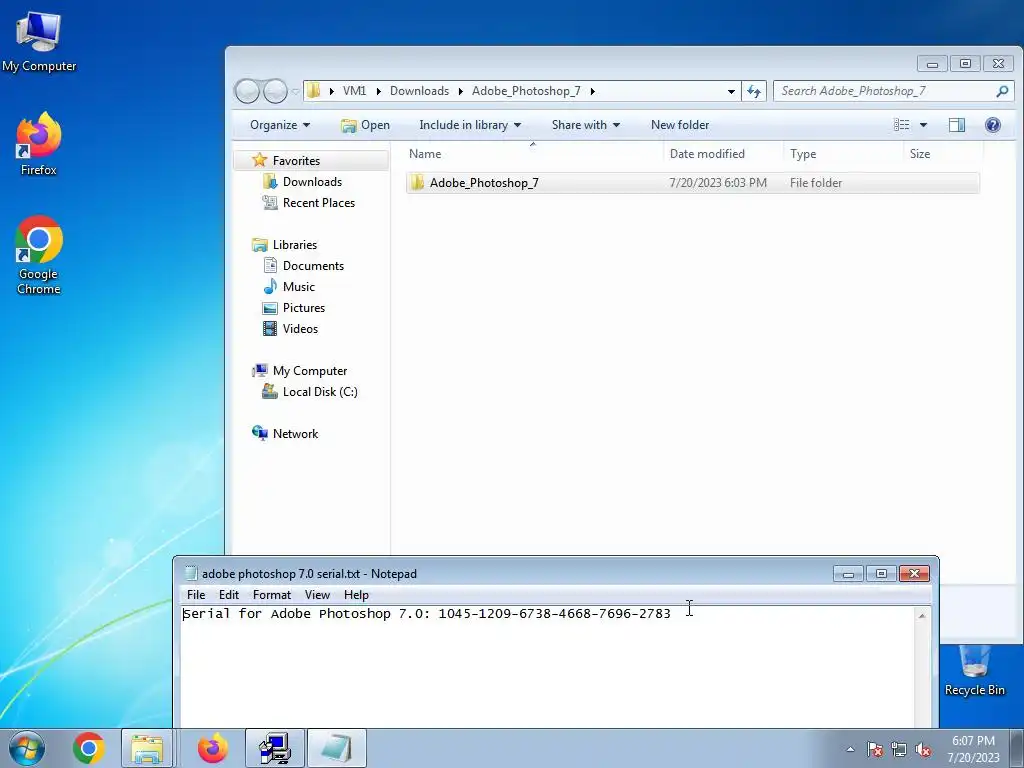The image size is (1024, 768).
Task: Open Include in library dropdown
Action: (470, 125)
